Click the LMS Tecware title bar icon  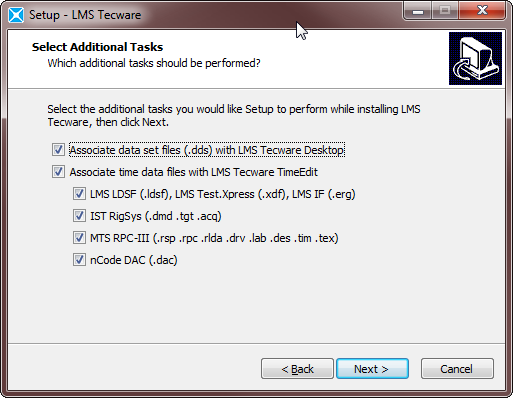pyautogui.click(x=16, y=15)
